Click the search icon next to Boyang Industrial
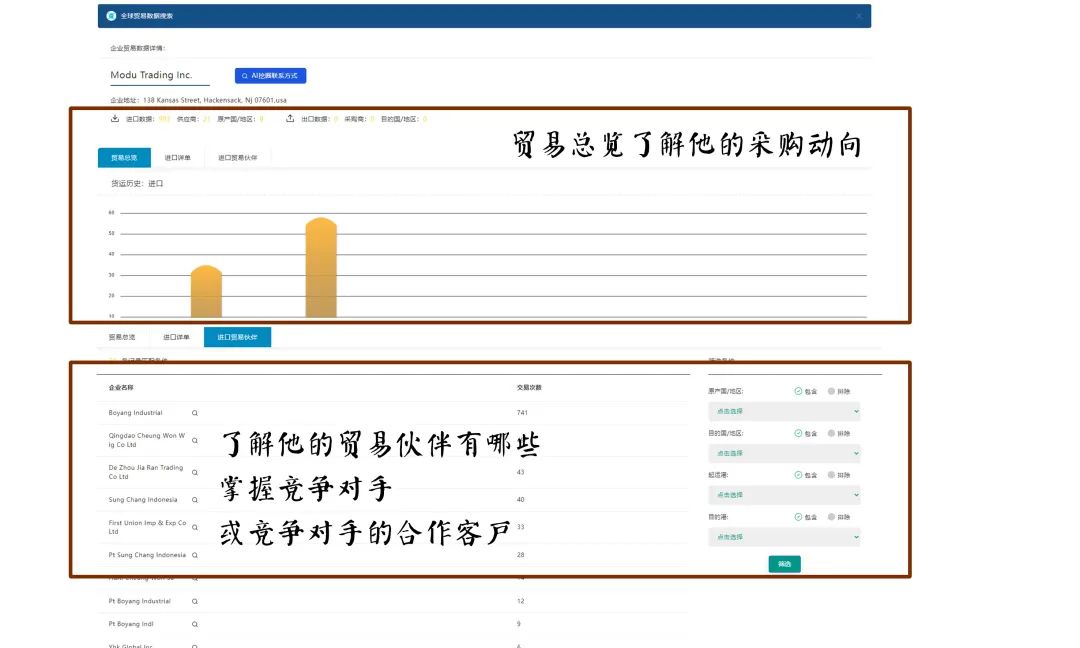1080x648 pixels. click(x=195, y=413)
